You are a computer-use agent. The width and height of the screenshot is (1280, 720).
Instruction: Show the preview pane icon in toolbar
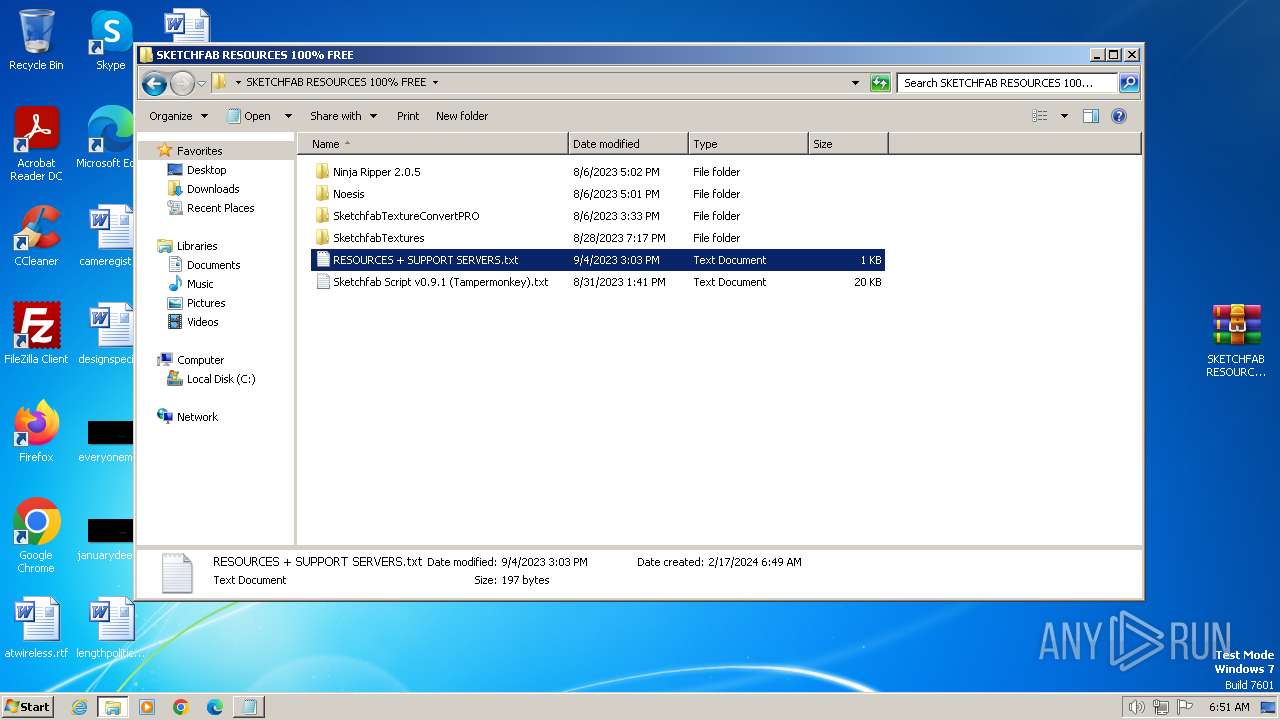coord(1091,116)
